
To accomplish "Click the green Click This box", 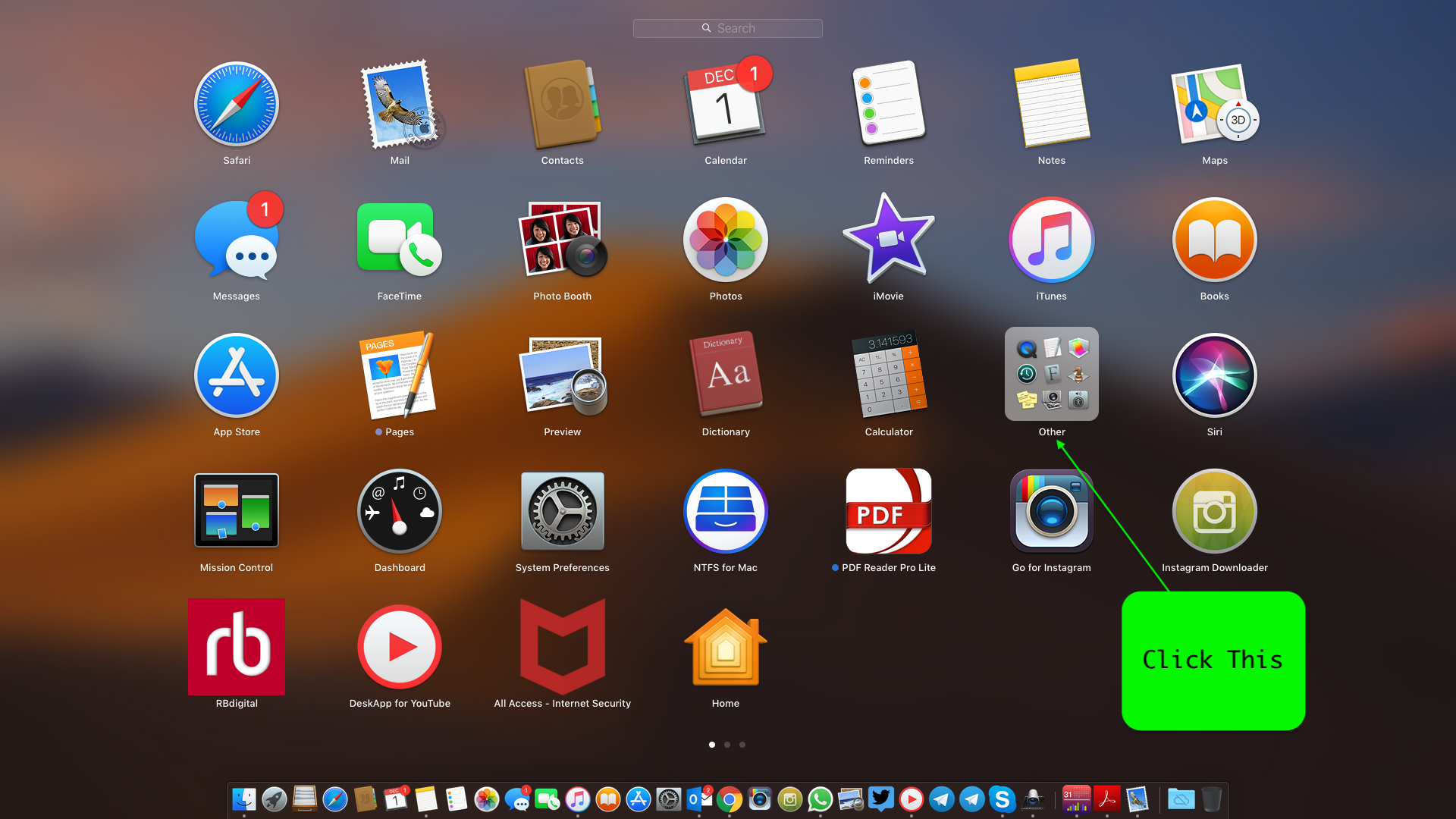I will tap(1213, 661).
